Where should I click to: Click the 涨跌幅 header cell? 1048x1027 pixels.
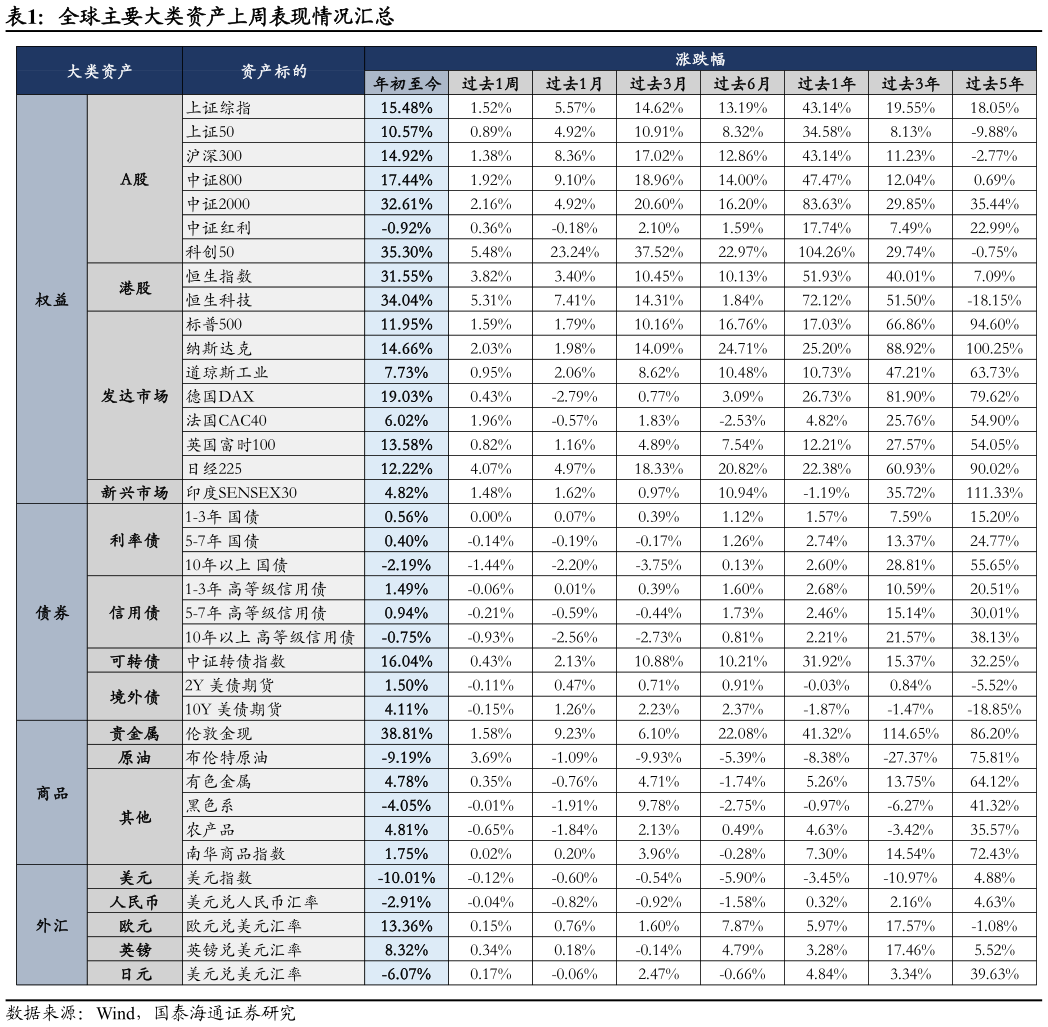[x=700, y=59]
